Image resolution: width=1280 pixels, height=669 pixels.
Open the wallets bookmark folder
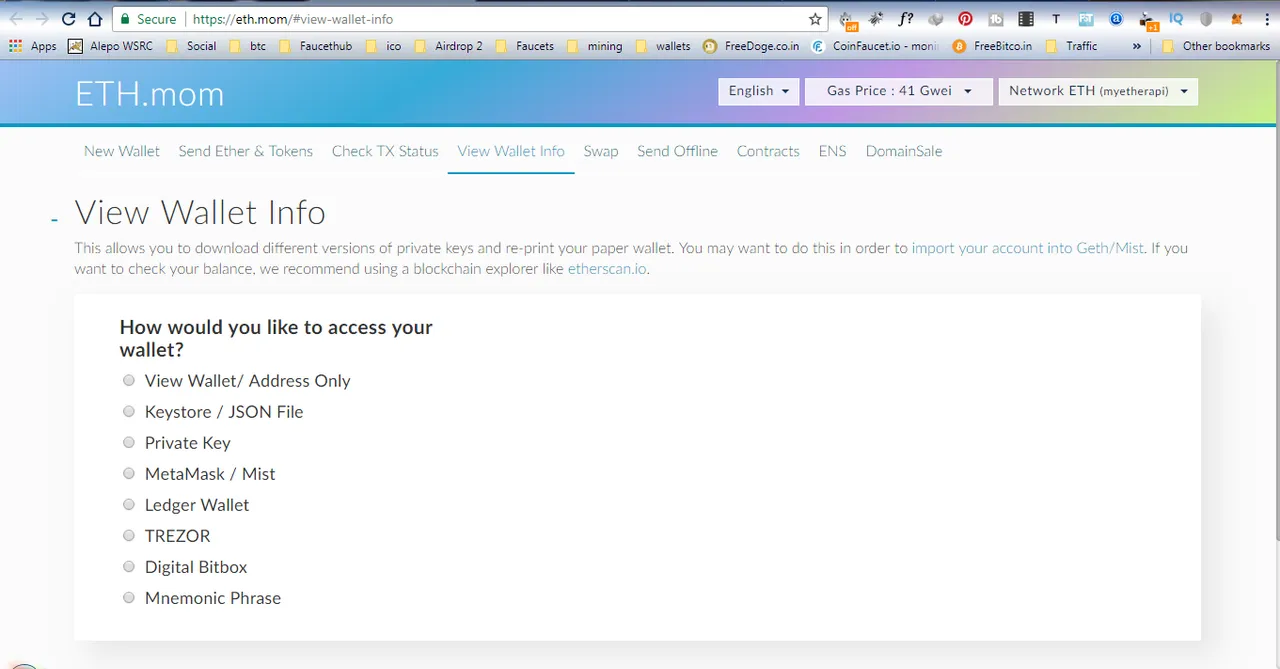click(x=661, y=46)
